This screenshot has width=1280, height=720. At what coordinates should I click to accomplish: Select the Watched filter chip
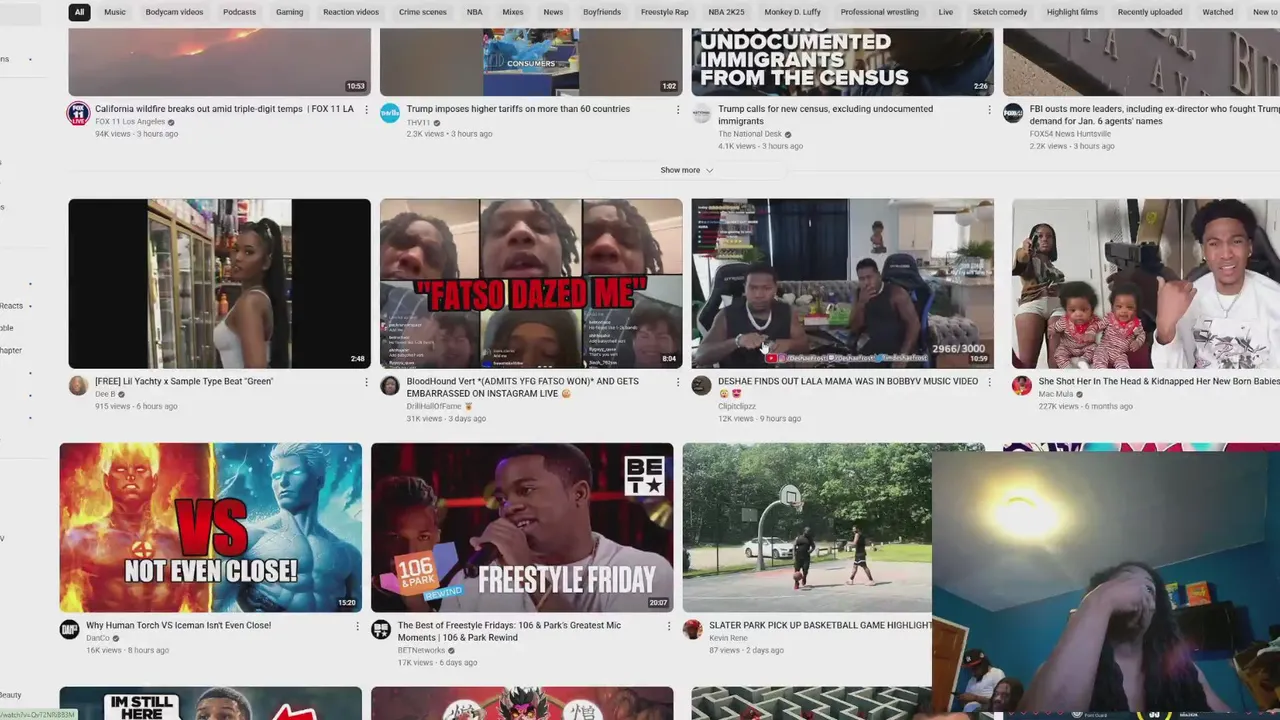coord(1218,12)
